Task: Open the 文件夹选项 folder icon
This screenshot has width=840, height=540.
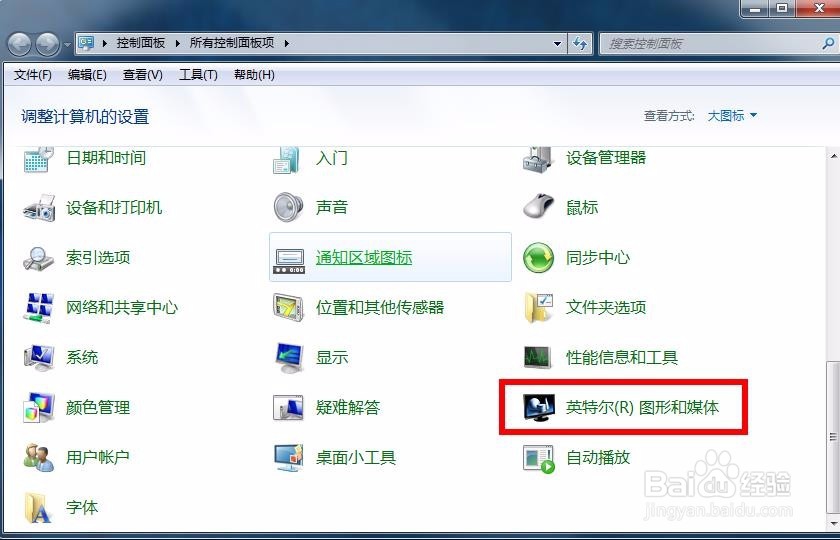Action: tap(538, 308)
